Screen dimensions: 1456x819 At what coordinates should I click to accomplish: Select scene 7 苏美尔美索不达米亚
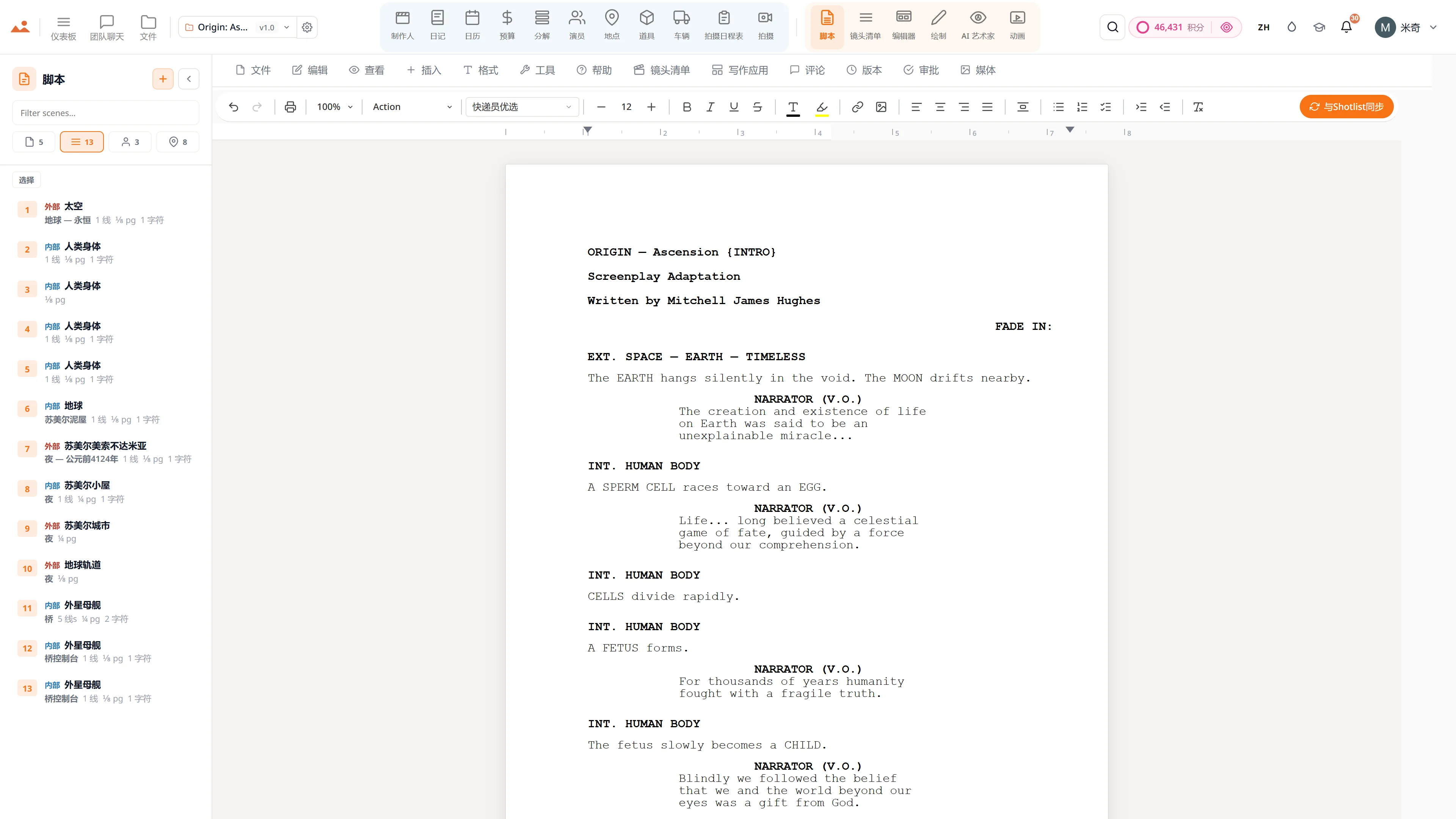pyautogui.click(x=106, y=452)
